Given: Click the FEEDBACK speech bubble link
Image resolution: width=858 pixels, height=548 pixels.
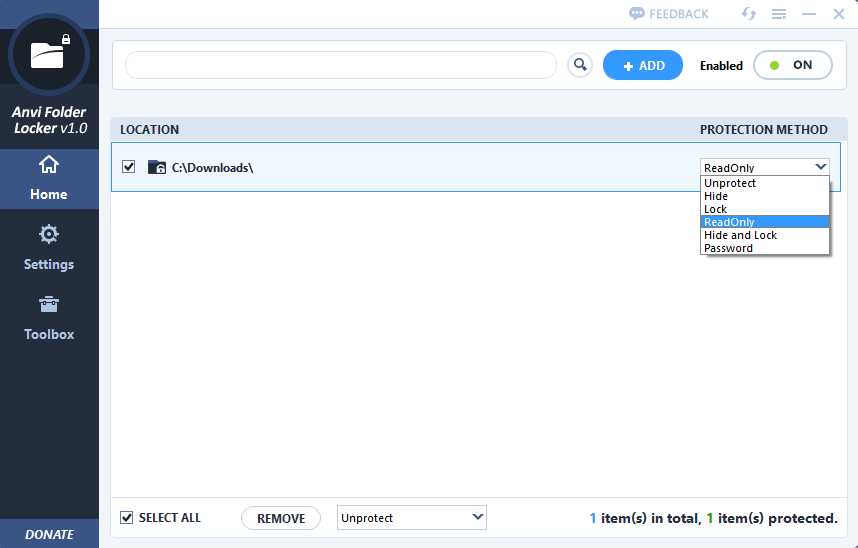Looking at the screenshot, I should coord(669,14).
